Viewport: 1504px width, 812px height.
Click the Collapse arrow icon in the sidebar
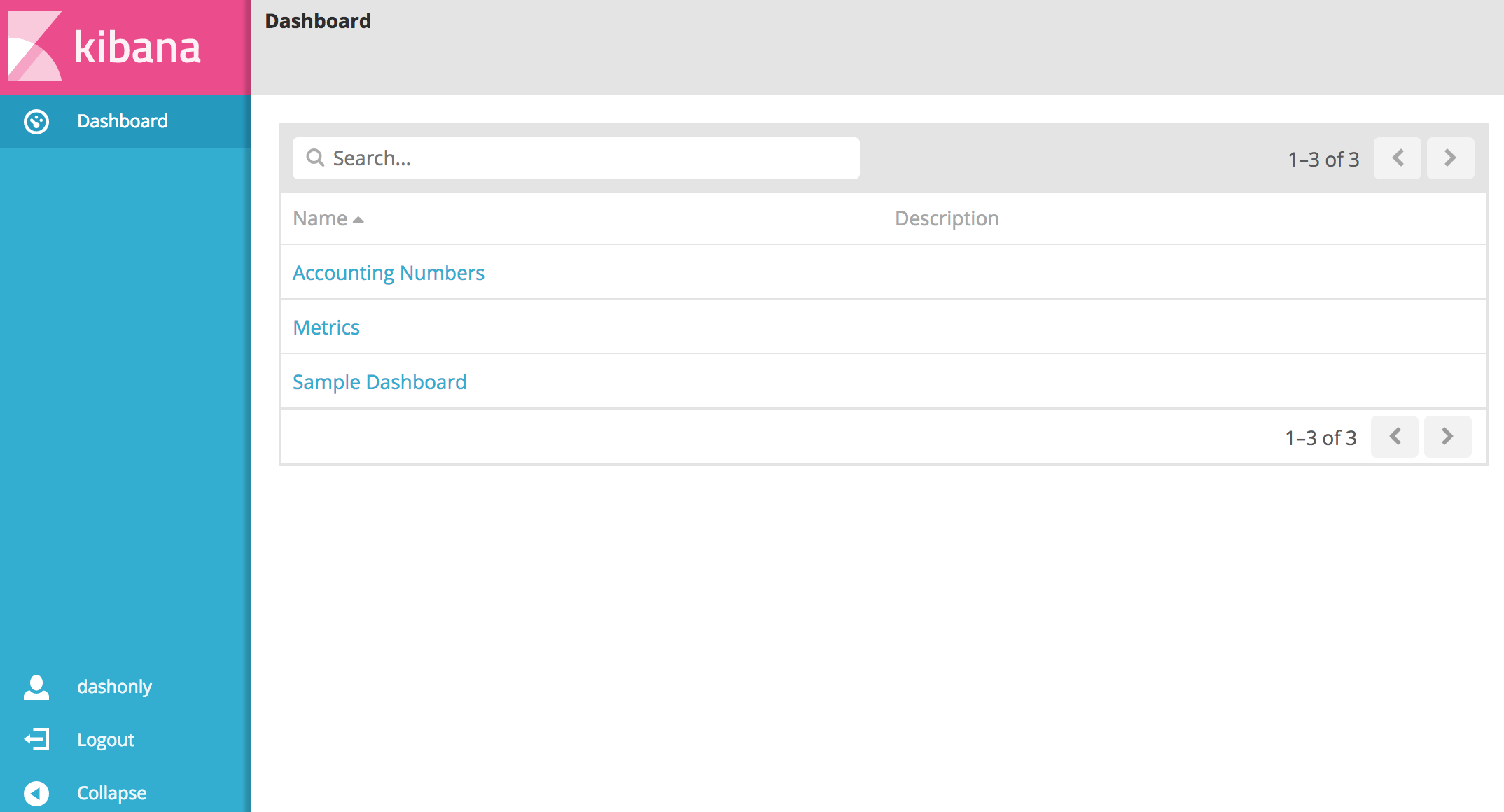(36, 792)
